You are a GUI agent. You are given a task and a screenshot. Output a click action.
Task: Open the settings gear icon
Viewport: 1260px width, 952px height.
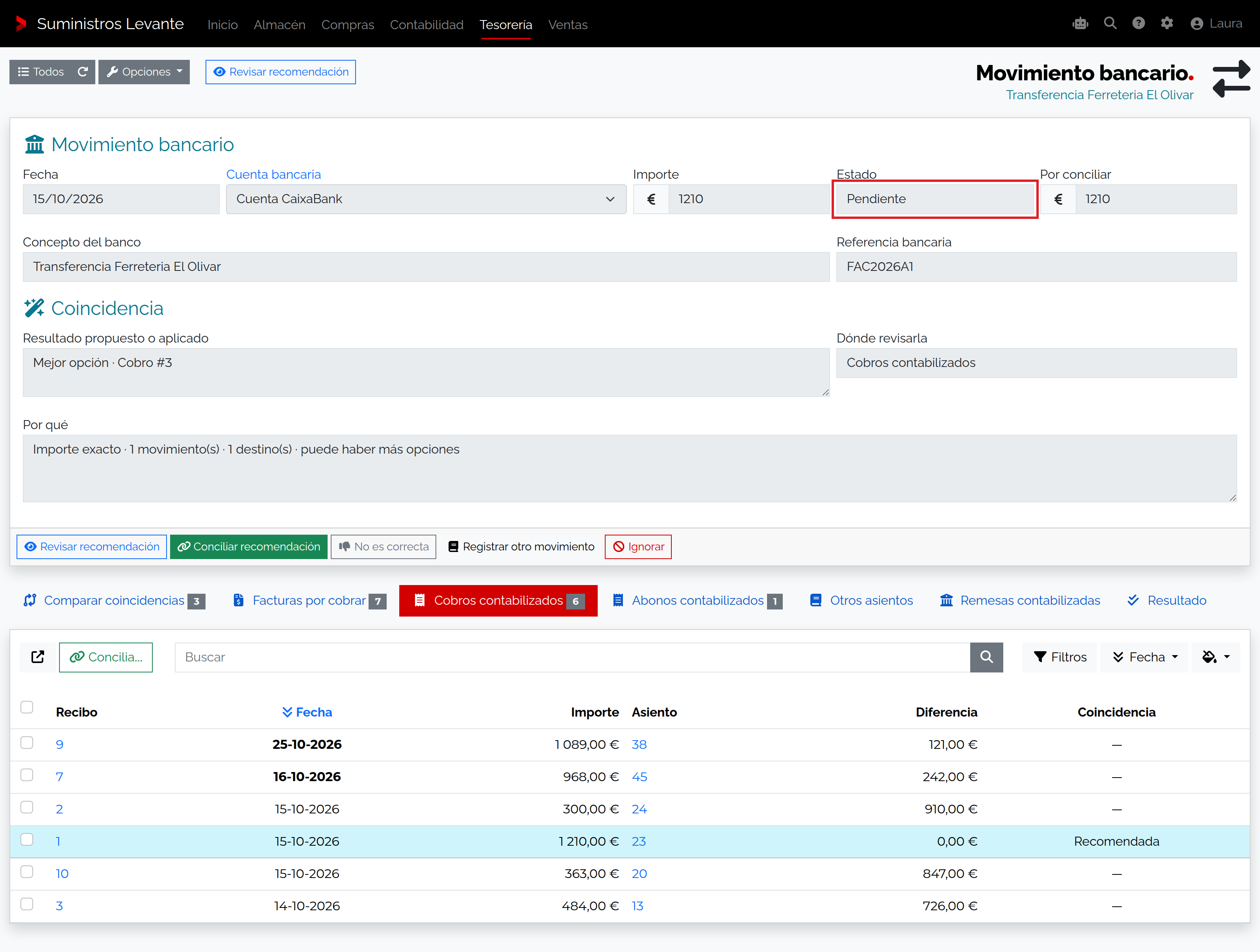(x=1167, y=23)
